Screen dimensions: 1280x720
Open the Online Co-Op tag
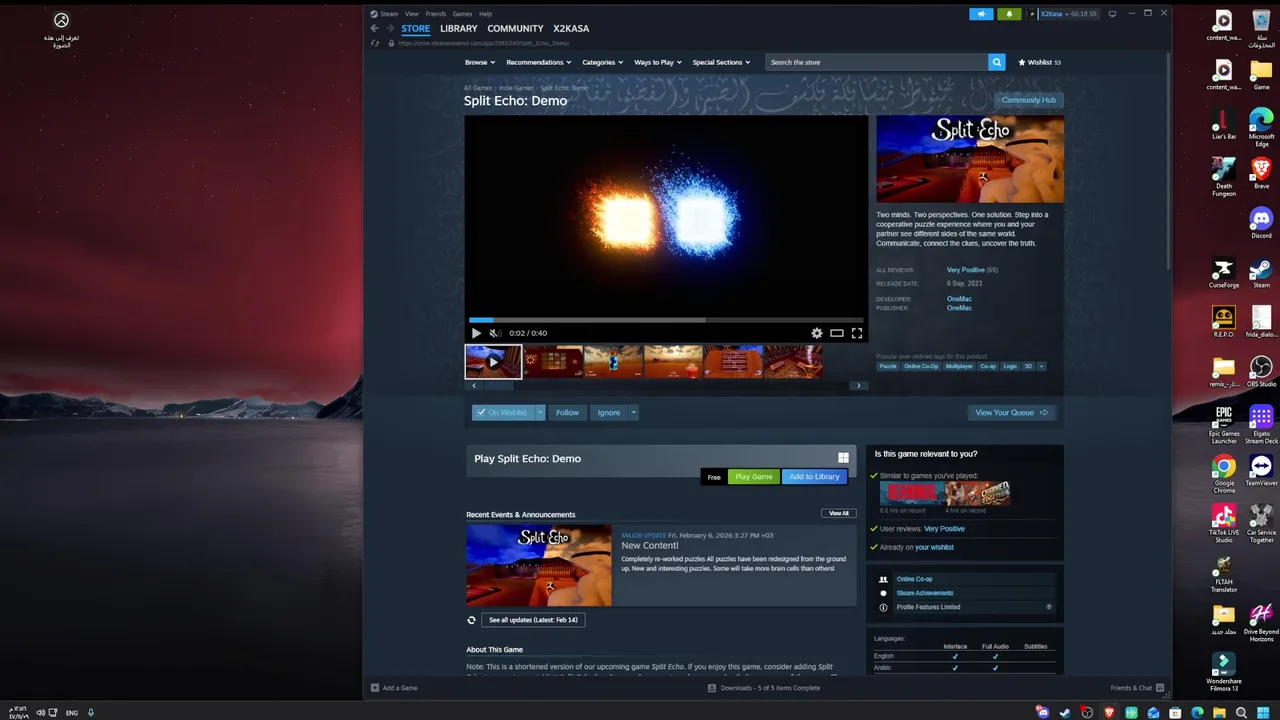tap(921, 366)
